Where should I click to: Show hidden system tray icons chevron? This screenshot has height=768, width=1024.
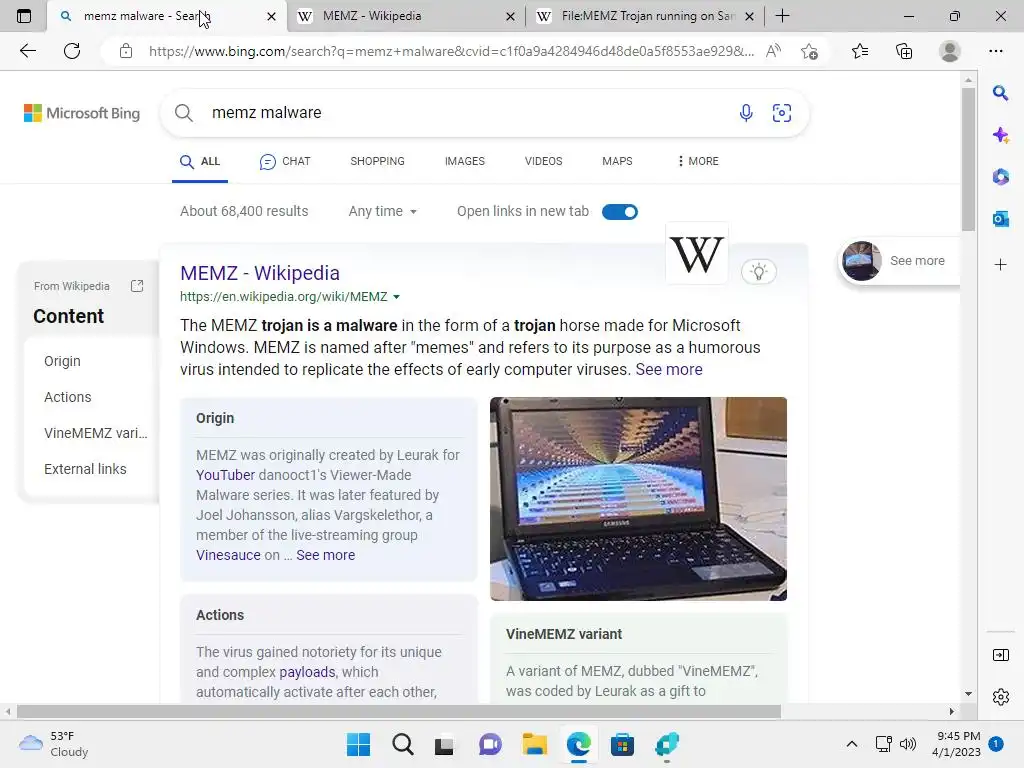[x=852, y=744]
